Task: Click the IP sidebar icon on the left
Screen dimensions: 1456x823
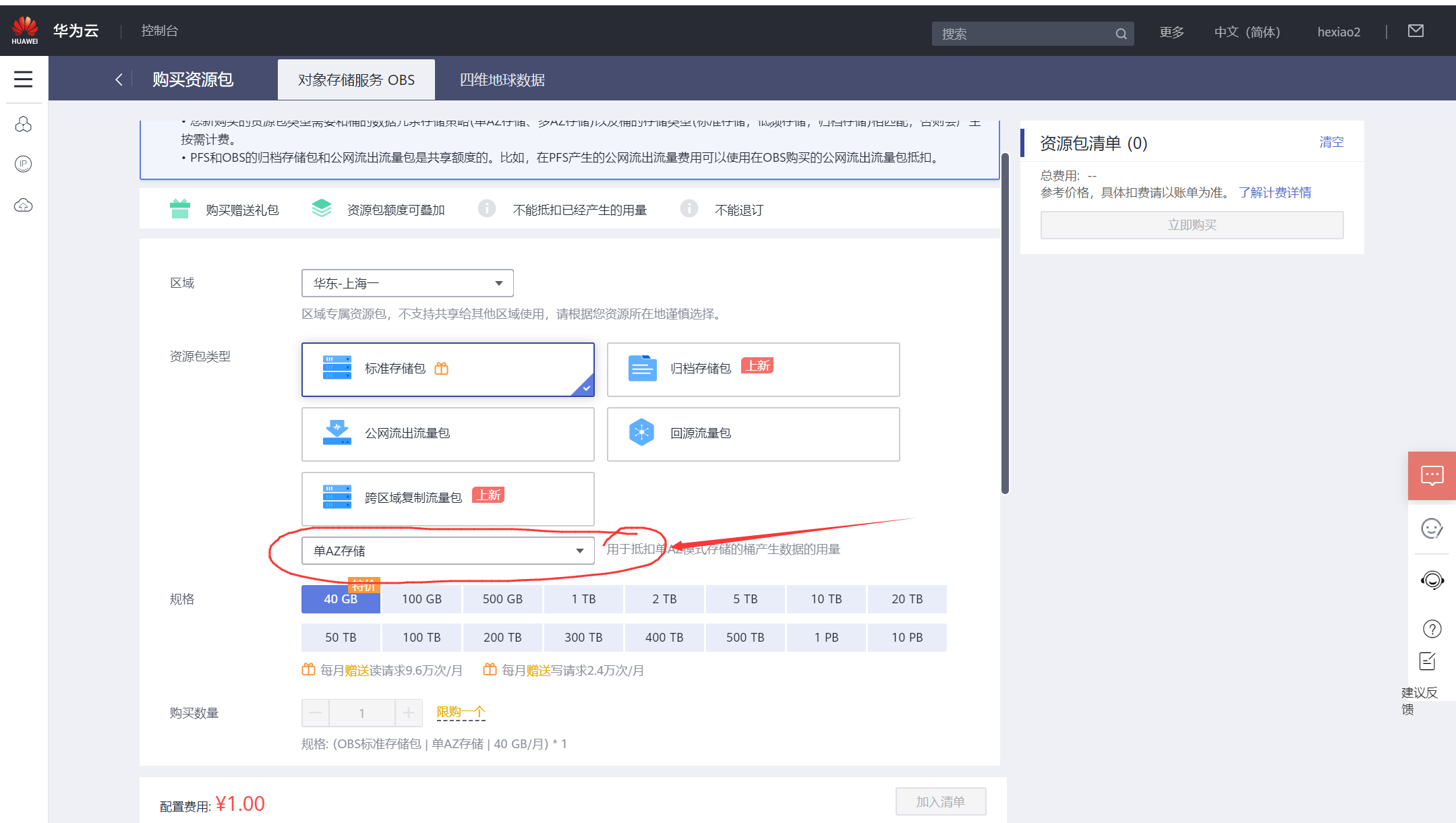Action: pyautogui.click(x=24, y=164)
